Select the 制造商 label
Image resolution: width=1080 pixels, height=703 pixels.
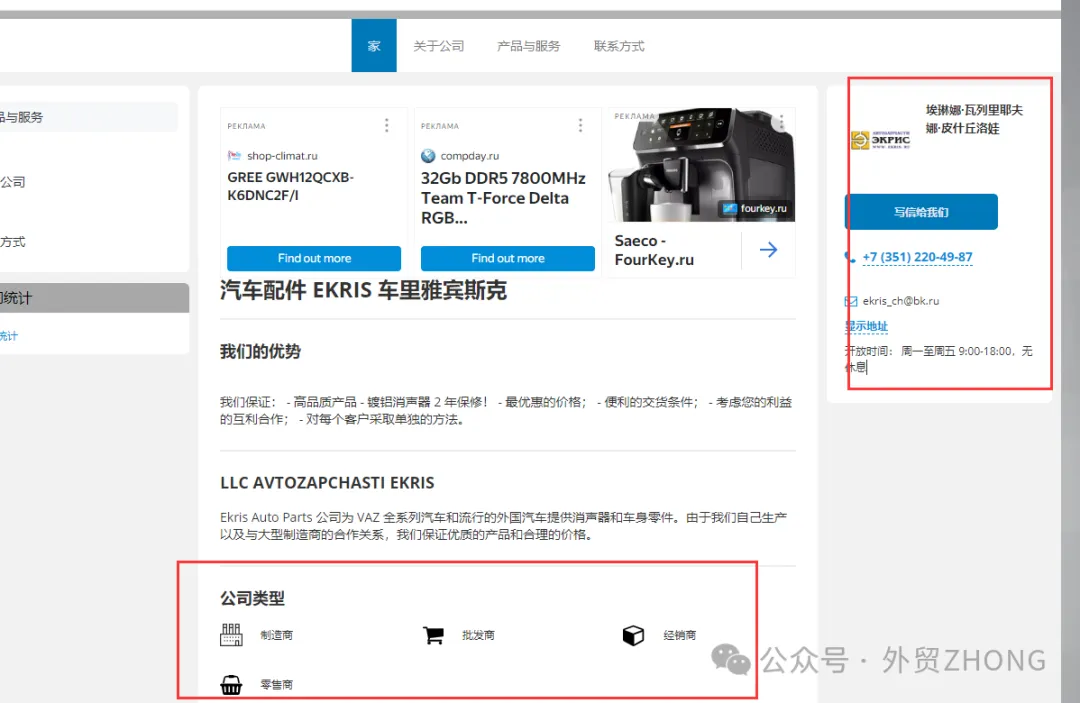(x=277, y=635)
